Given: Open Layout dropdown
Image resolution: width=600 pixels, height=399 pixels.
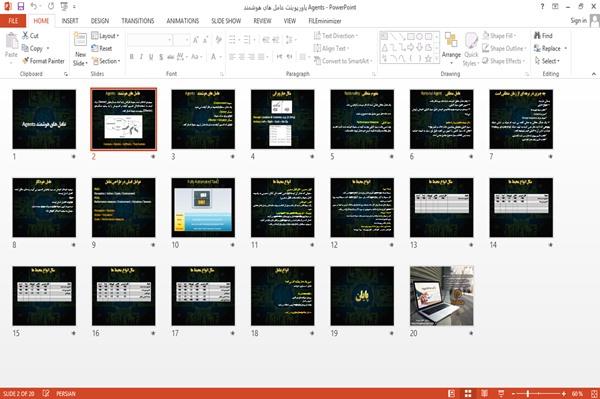Looking at the screenshot, I should click(x=105, y=36).
